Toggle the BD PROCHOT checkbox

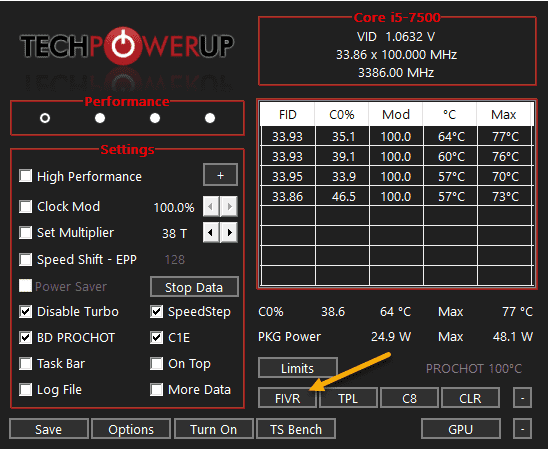tap(26, 338)
